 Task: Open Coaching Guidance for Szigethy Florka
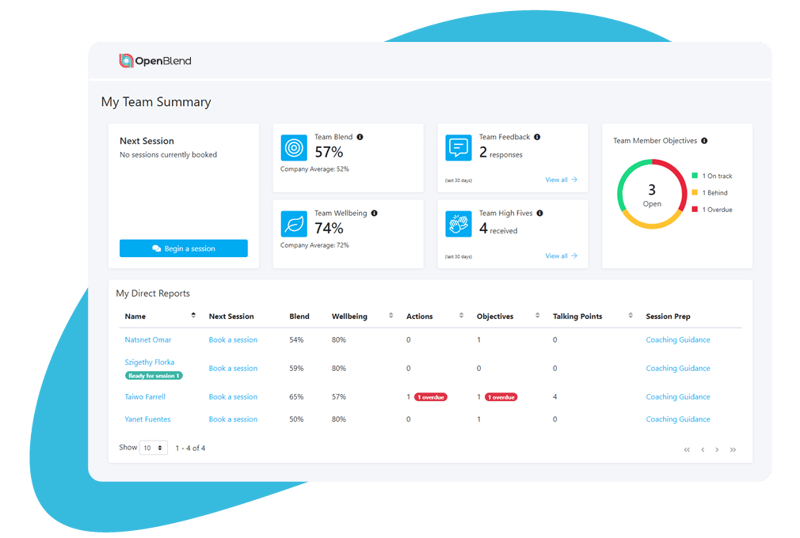click(x=678, y=368)
